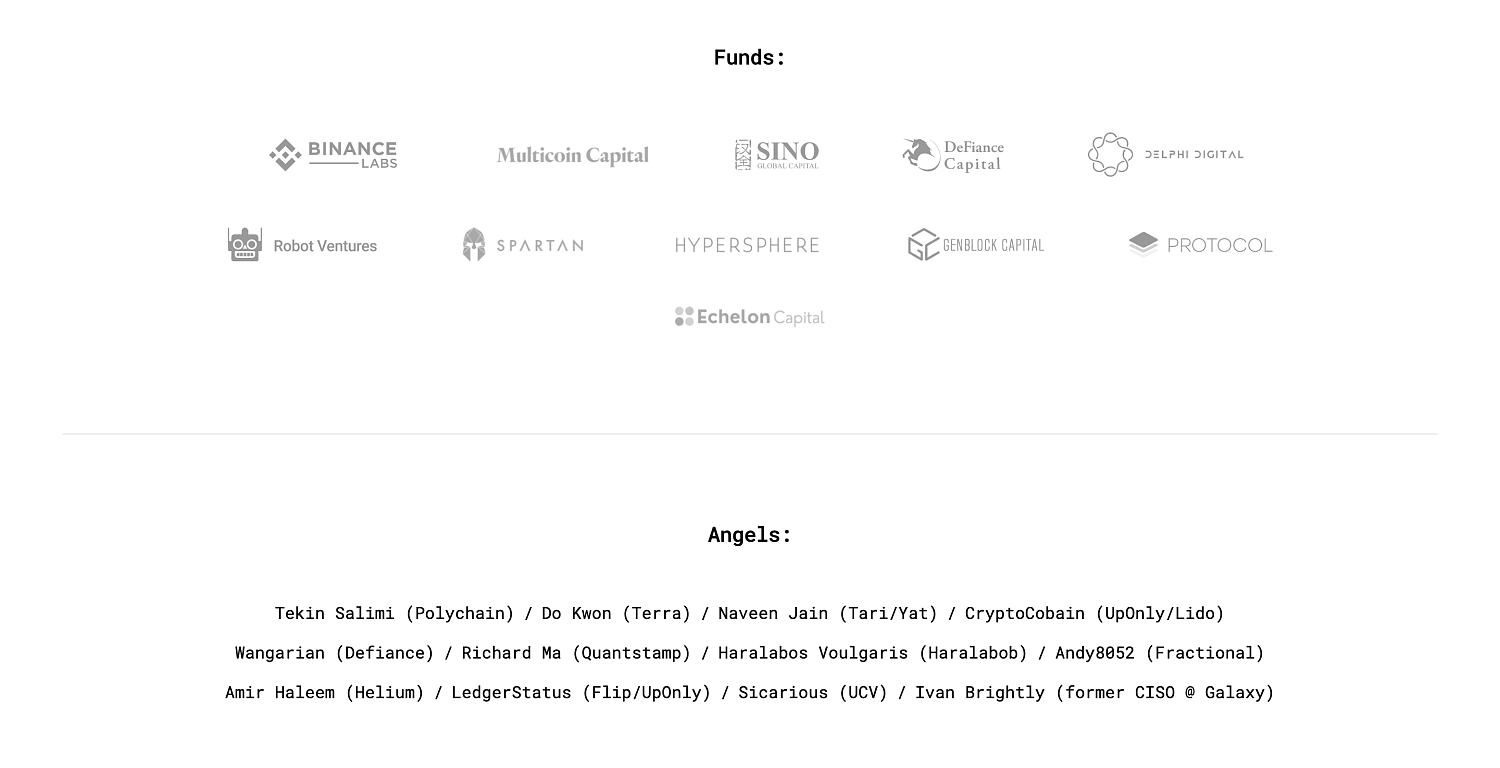
Task: Select Andy8052 (Fractional) name
Action: (1160, 653)
